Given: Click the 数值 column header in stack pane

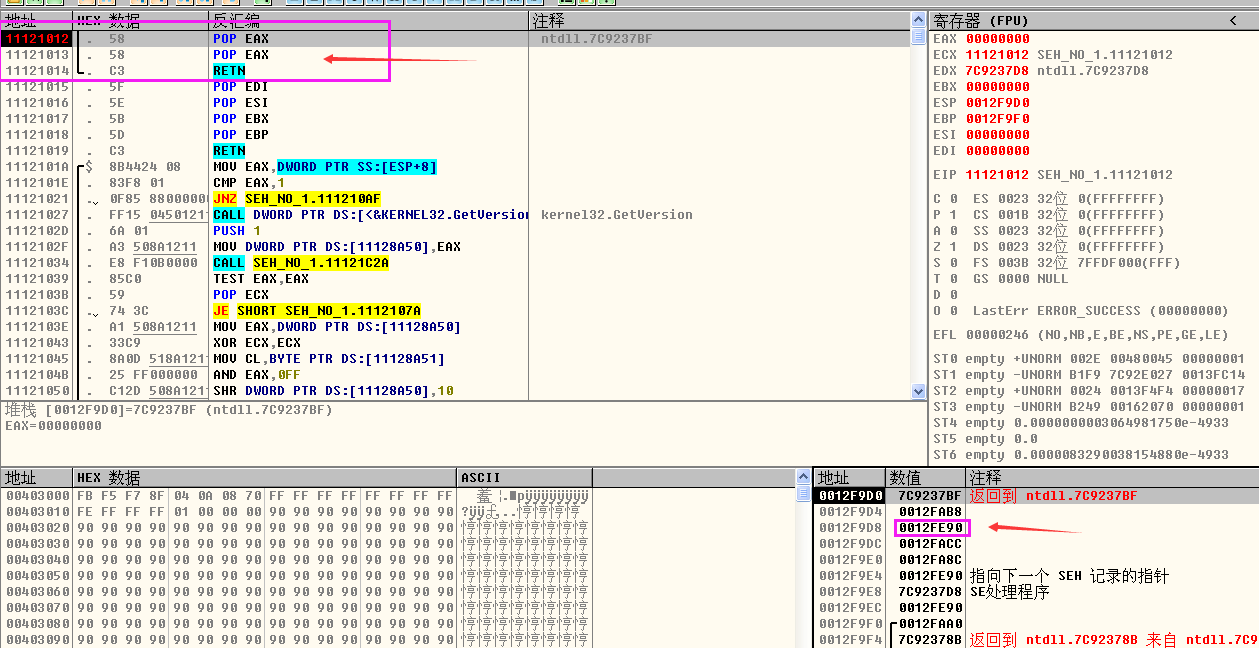Looking at the screenshot, I should [925, 478].
